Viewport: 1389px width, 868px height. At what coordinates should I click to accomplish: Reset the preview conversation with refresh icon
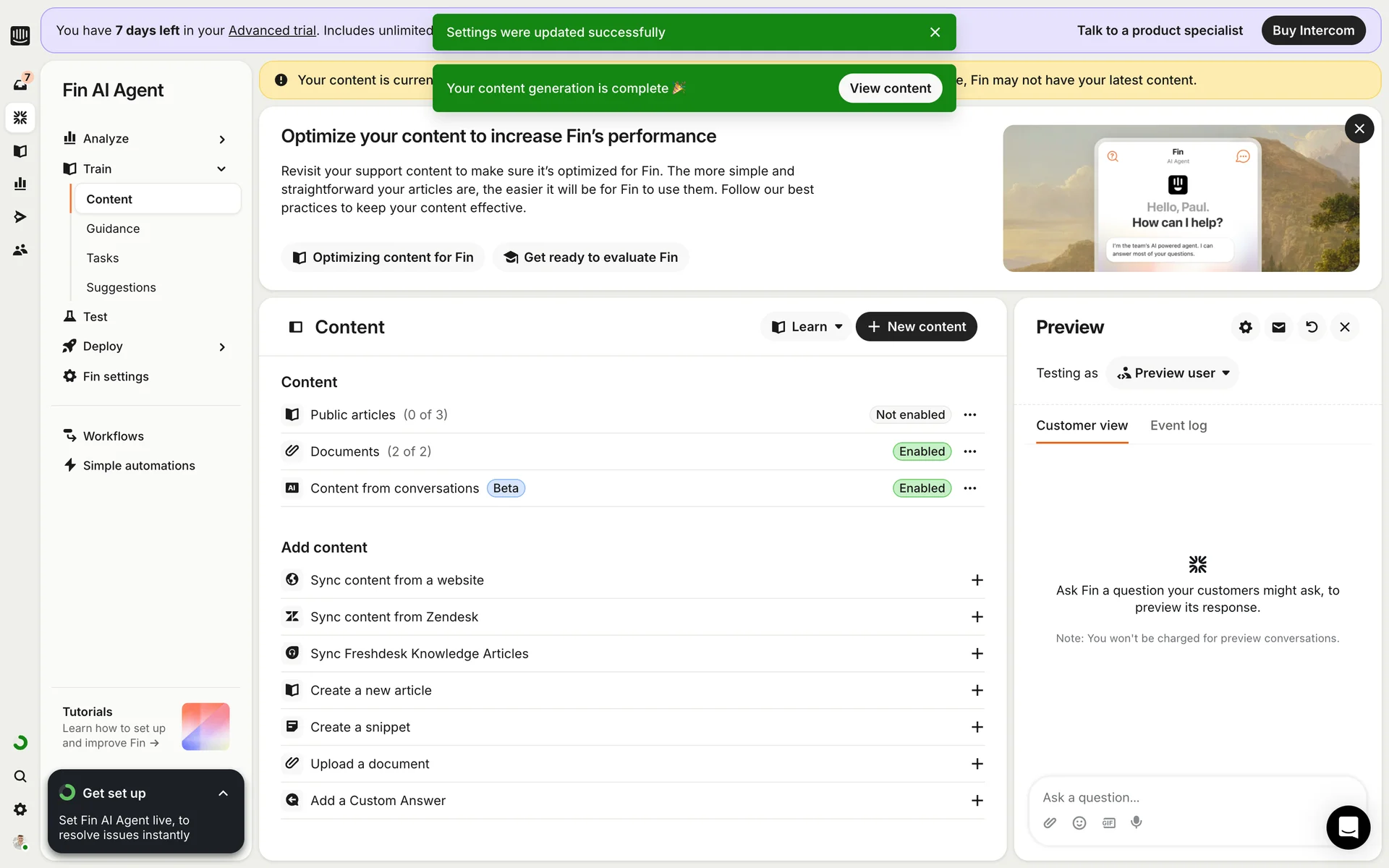(x=1312, y=327)
